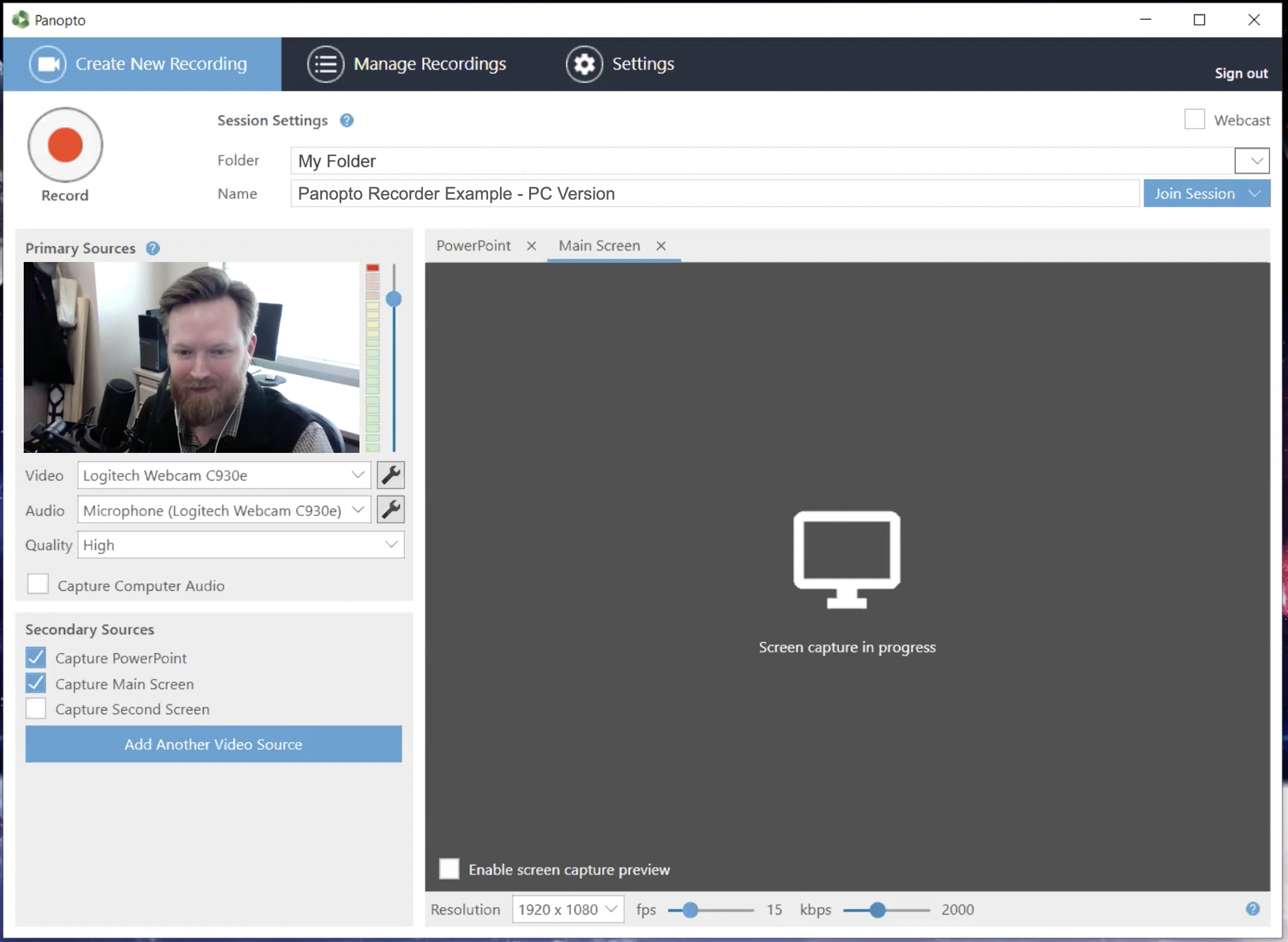Toggle Capture Computer Audio checkbox
The height and width of the screenshot is (942, 1288).
coord(38,585)
